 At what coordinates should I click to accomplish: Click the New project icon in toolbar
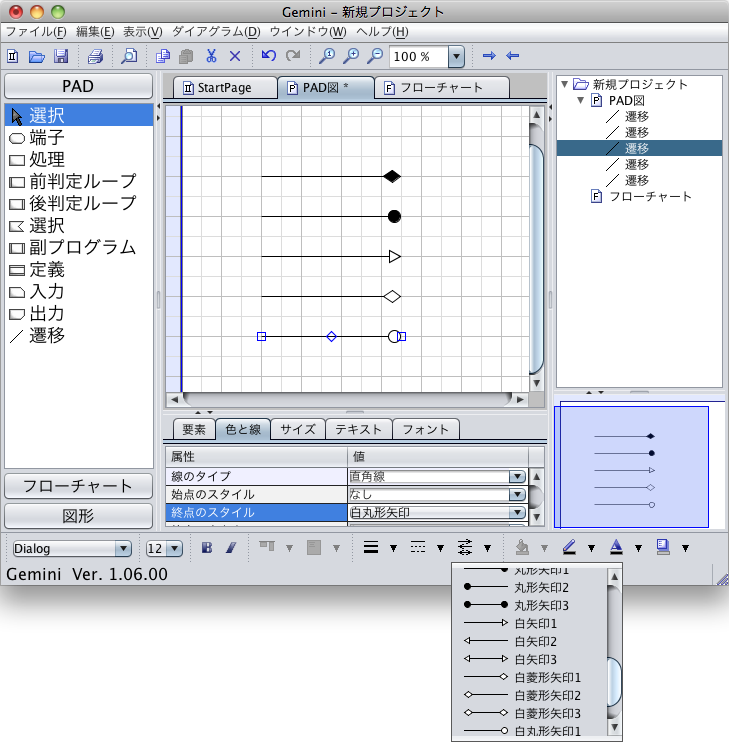point(13,56)
